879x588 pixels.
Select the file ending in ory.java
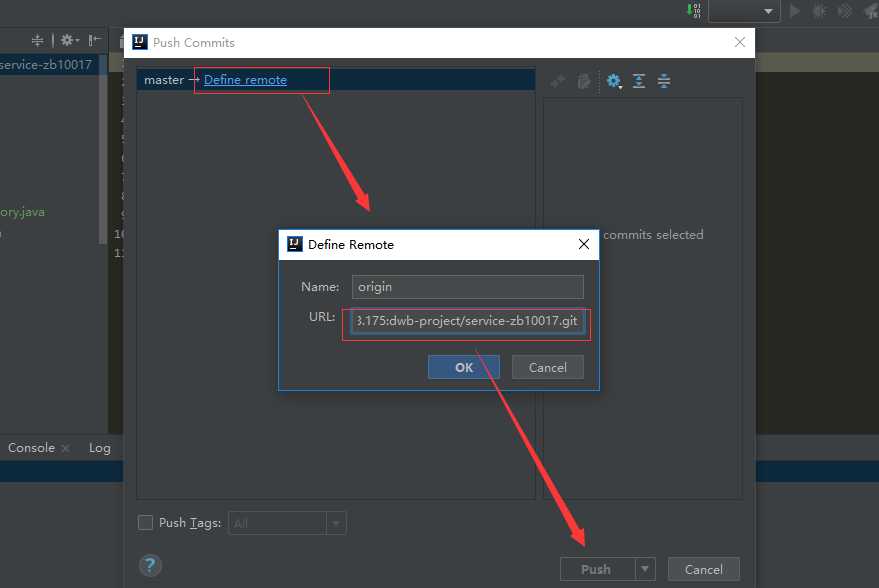click(22, 212)
